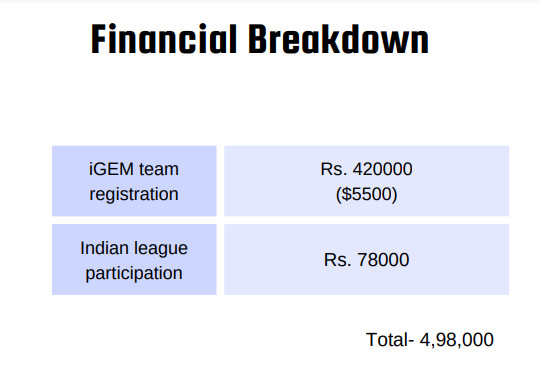Click the Rs. prefix before 420000
Image resolution: width=541 pixels, height=390 pixels.
(x=334, y=169)
